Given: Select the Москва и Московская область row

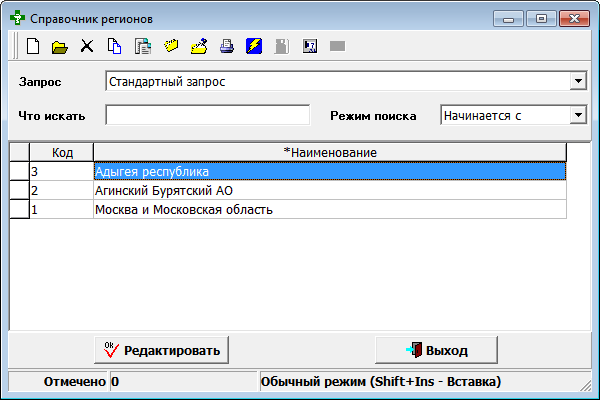Looking at the screenshot, I should click(x=330, y=210).
